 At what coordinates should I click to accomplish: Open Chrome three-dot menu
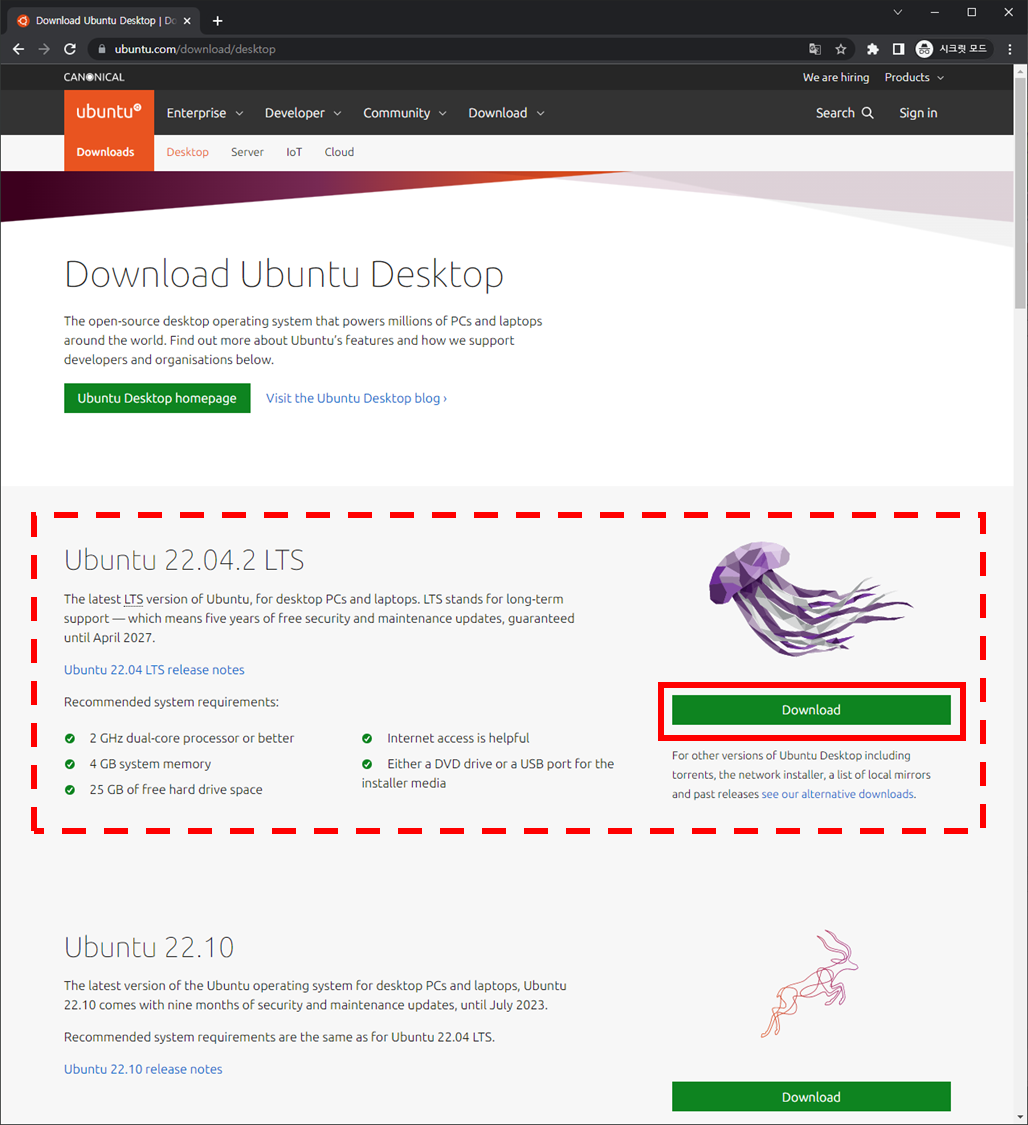(1010, 49)
